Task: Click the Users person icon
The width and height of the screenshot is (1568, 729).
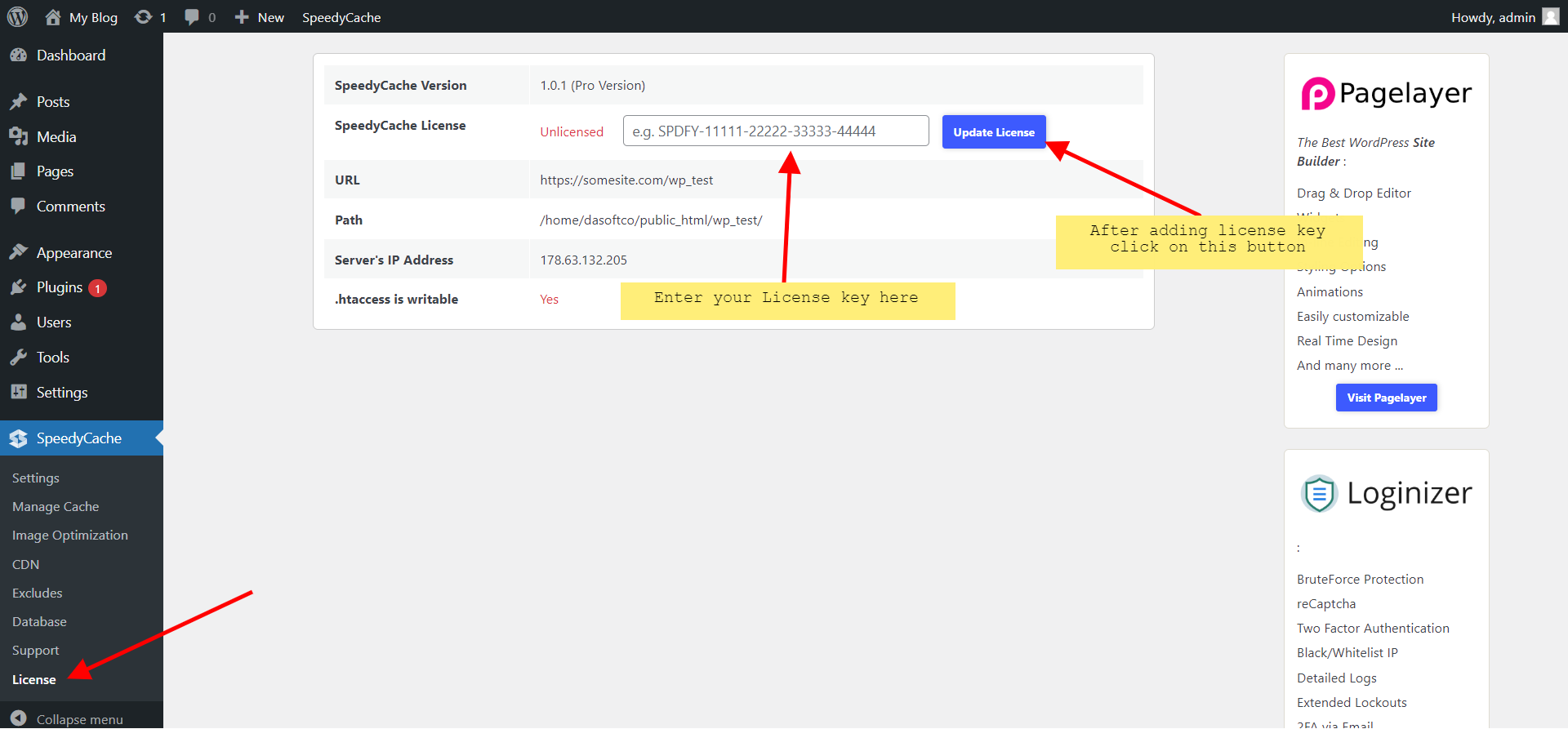Action: pyautogui.click(x=18, y=322)
